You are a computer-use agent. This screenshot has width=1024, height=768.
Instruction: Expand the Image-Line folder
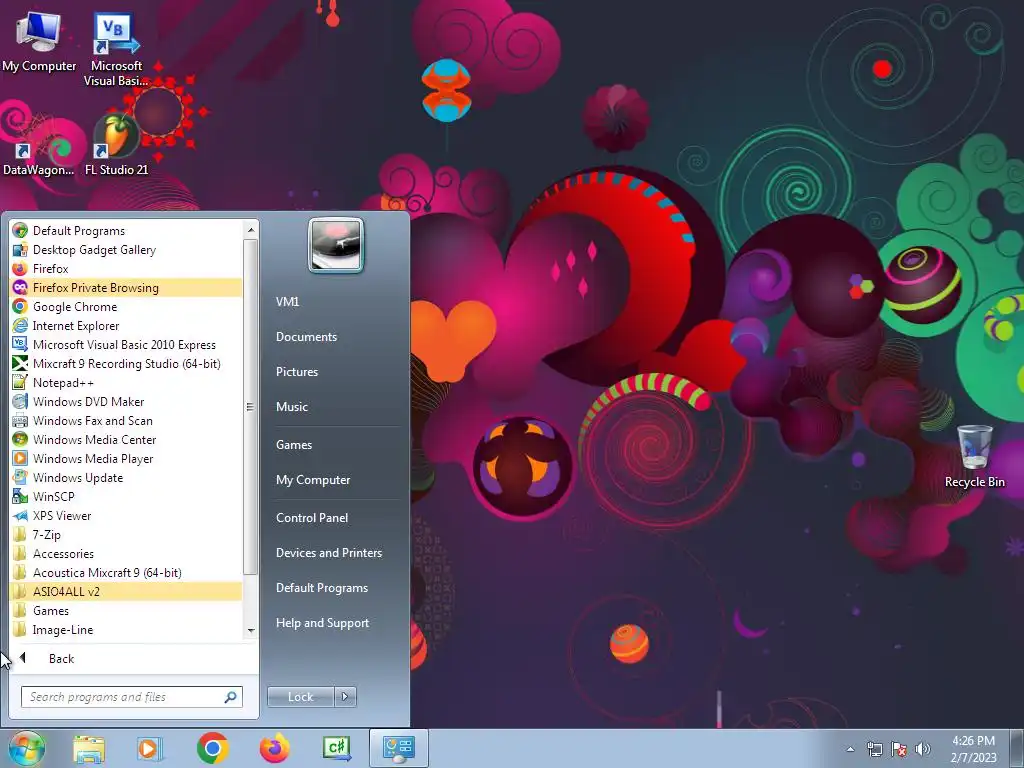127,629
